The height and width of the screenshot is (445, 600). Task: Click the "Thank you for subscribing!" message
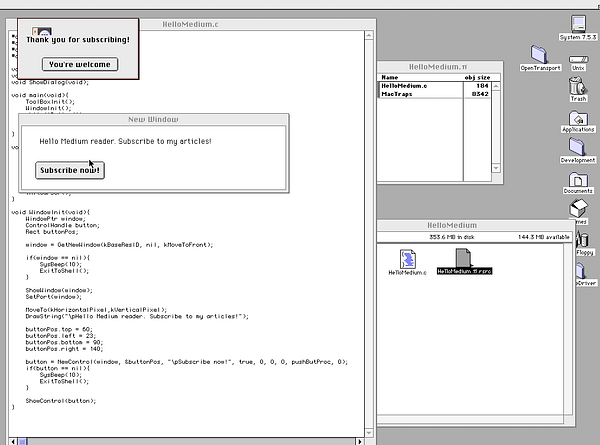(78, 39)
